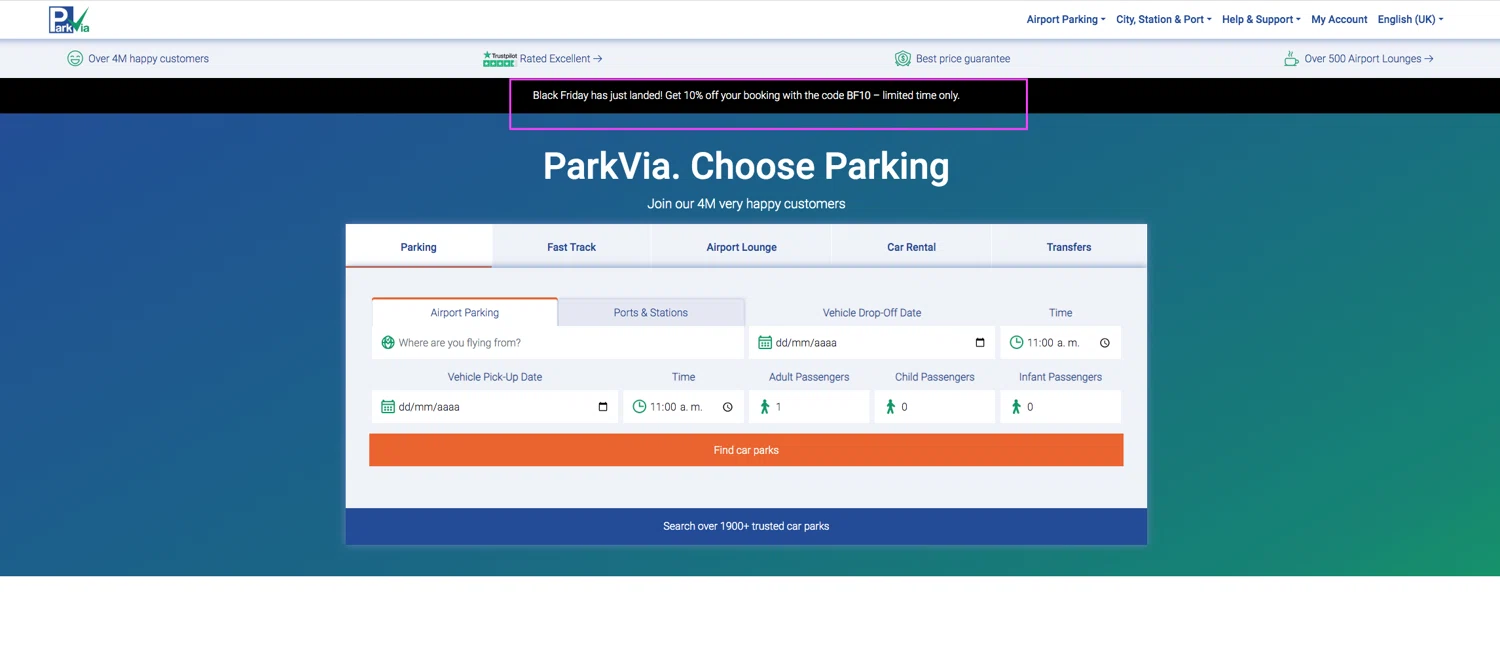The image size is (1500, 651).
Task: Click the Trustpilot stars logo
Action: coord(499,59)
